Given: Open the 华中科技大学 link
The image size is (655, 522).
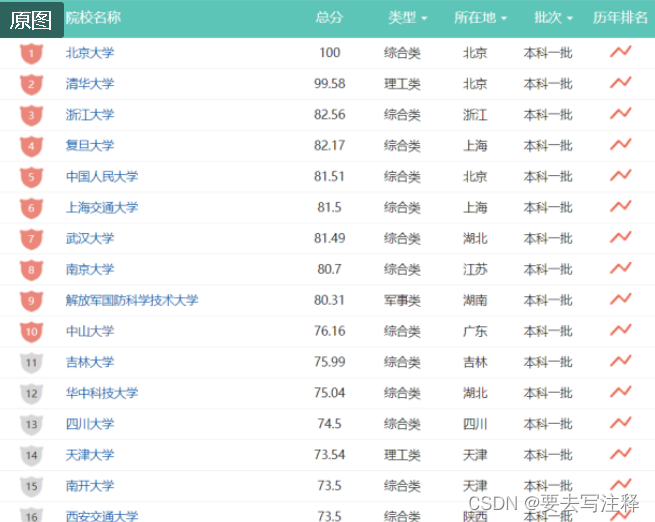Looking at the screenshot, I should click(x=102, y=393).
